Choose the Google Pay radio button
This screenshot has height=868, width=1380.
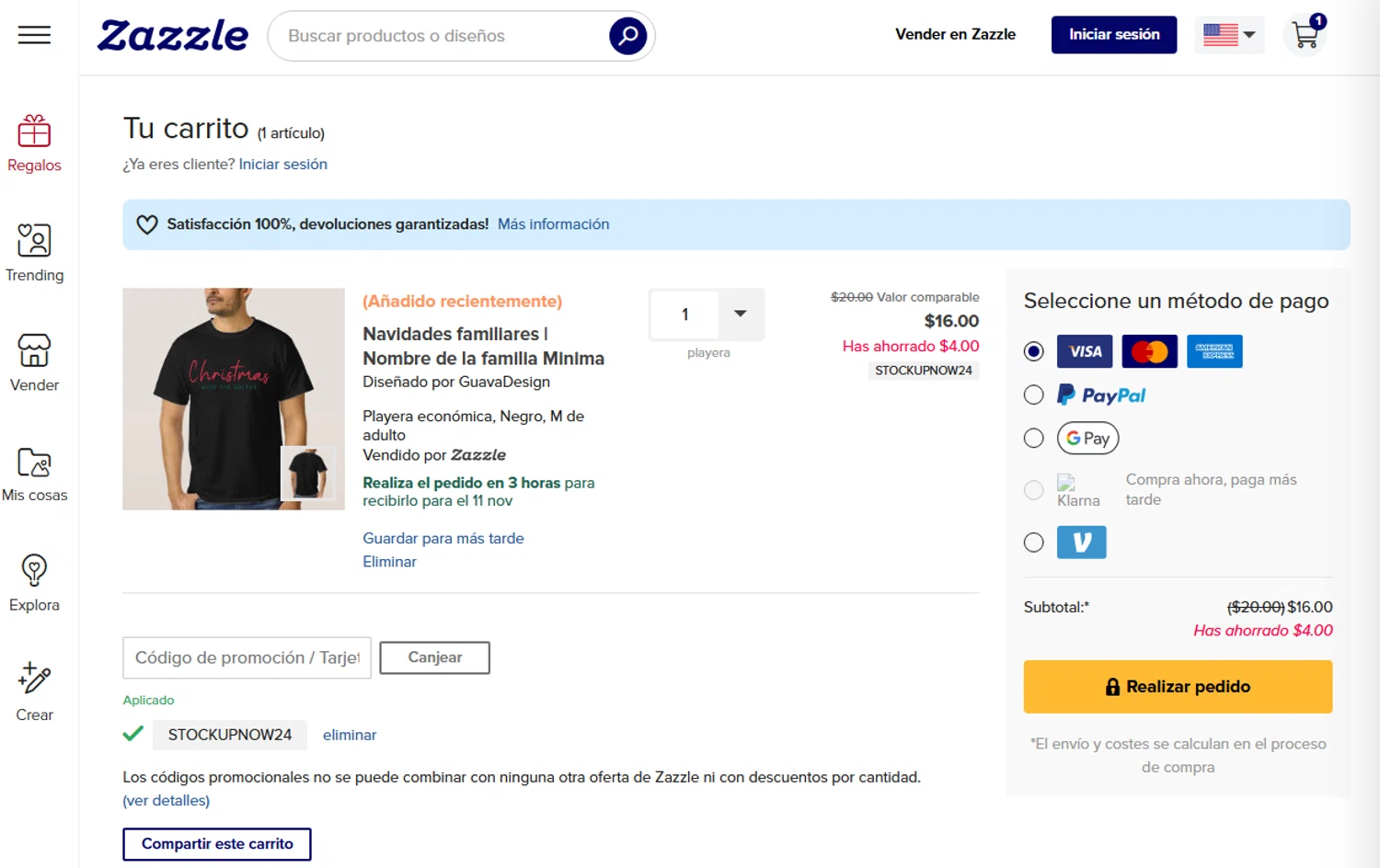point(1034,439)
